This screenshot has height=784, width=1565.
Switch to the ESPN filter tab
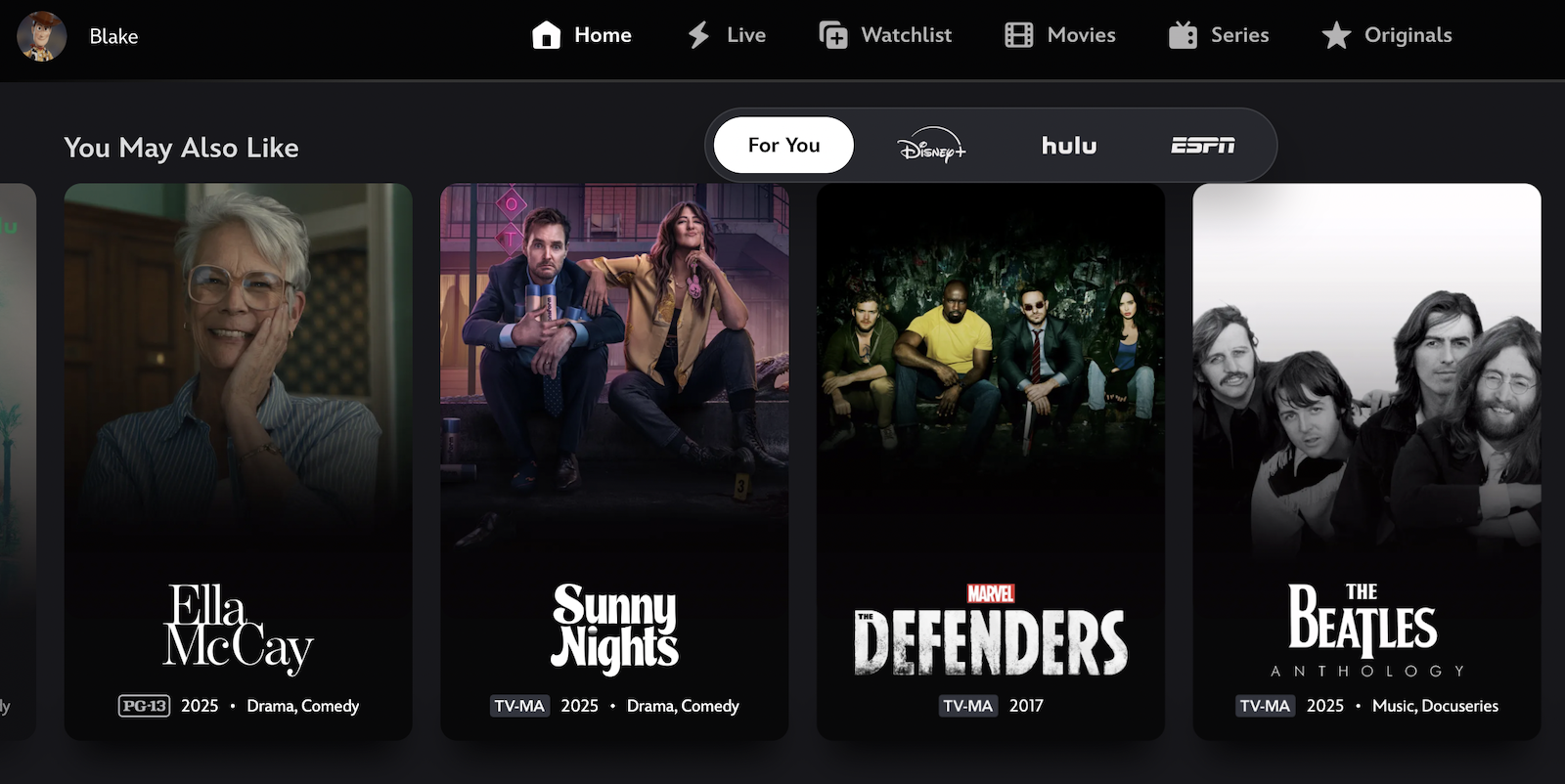(x=1203, y=146)
